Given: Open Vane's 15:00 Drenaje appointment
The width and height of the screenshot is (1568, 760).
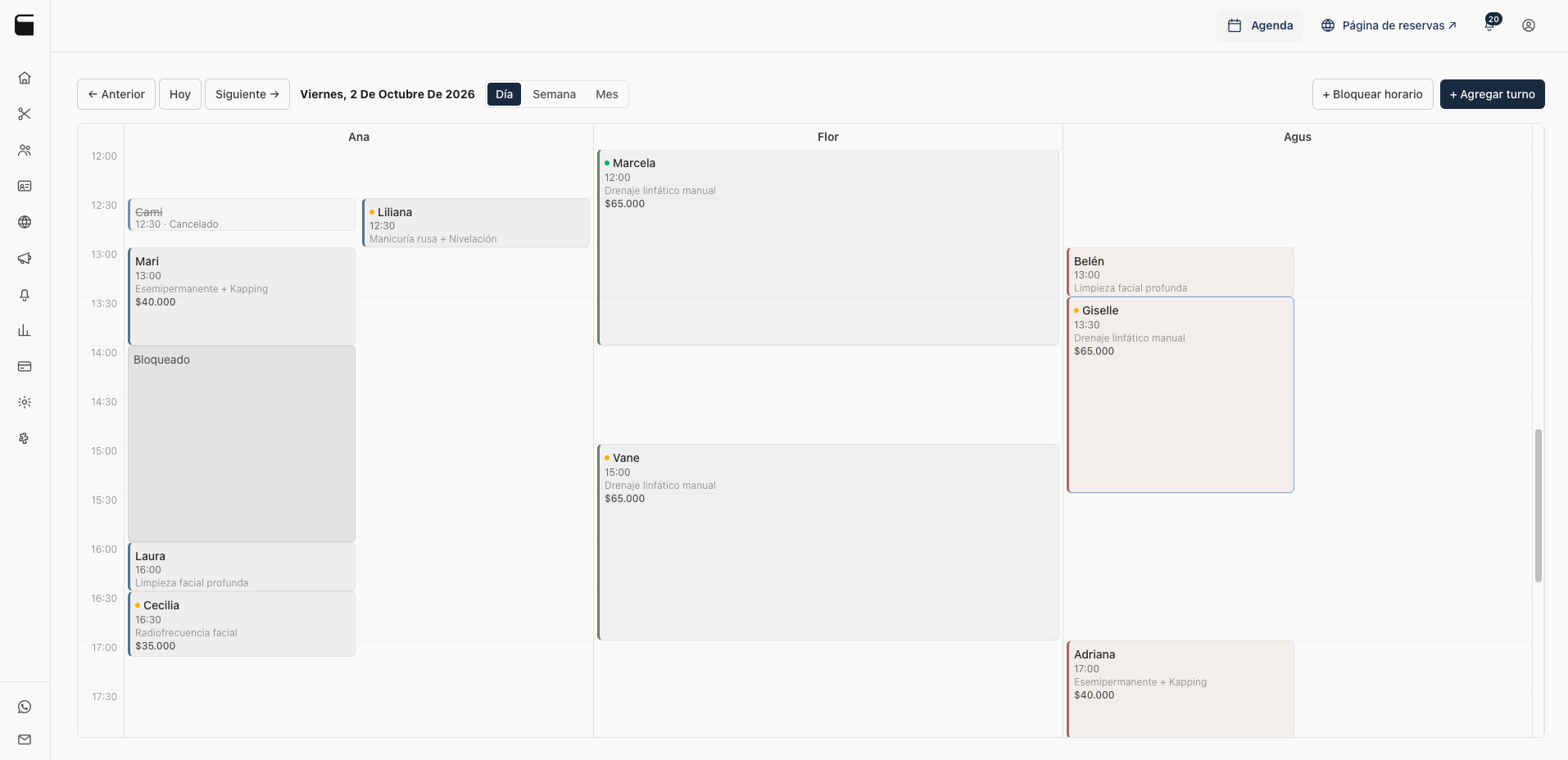Looking at the screenshot, I should [x=828, y=542].
